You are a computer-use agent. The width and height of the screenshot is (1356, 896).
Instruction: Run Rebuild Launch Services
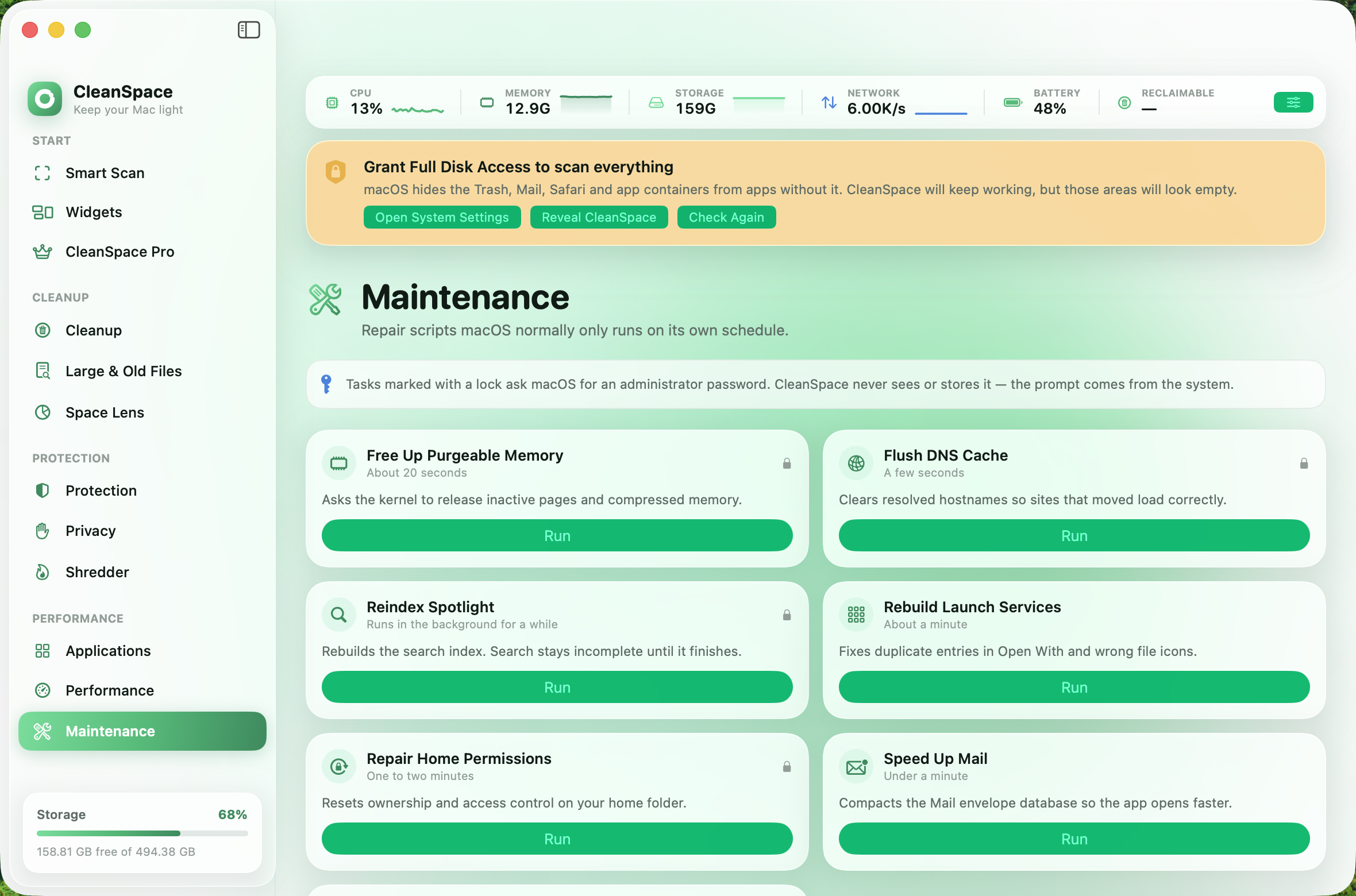point(1074,687)
